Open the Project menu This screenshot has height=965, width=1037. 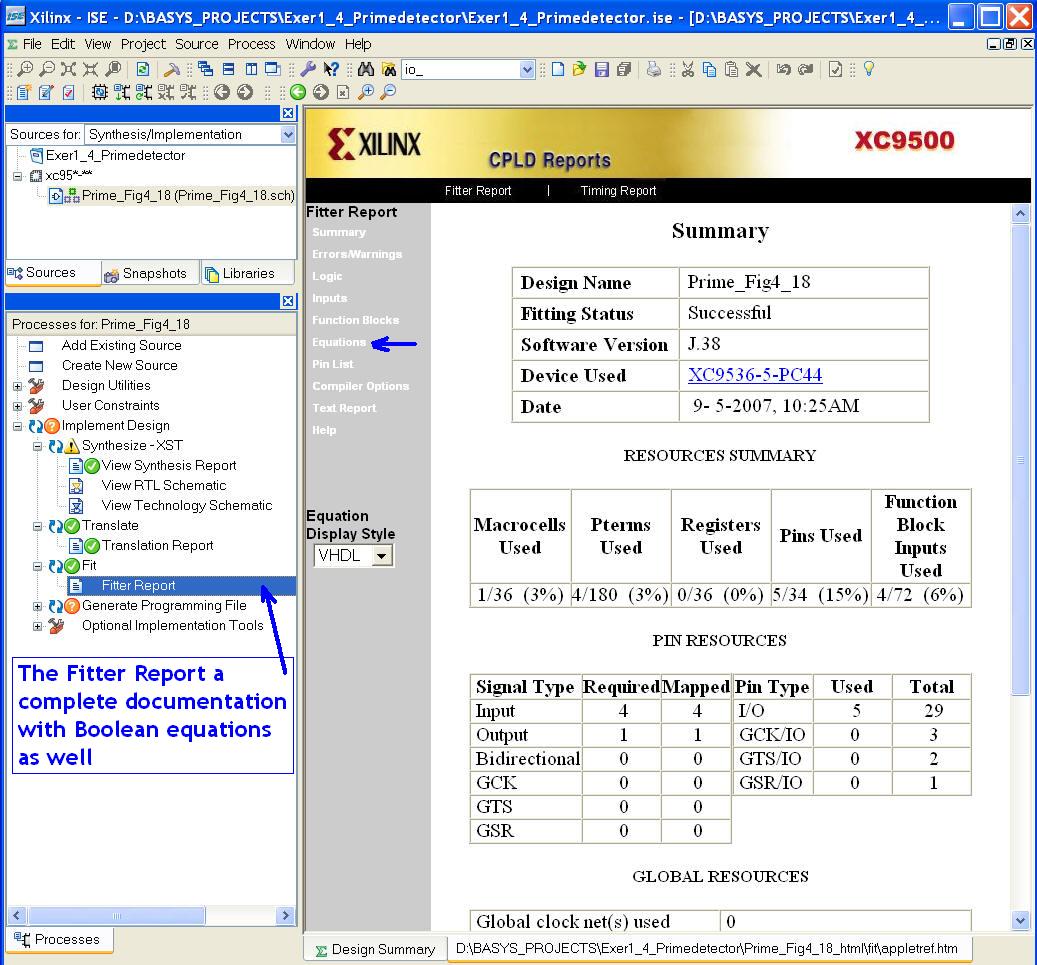(143, 44)
